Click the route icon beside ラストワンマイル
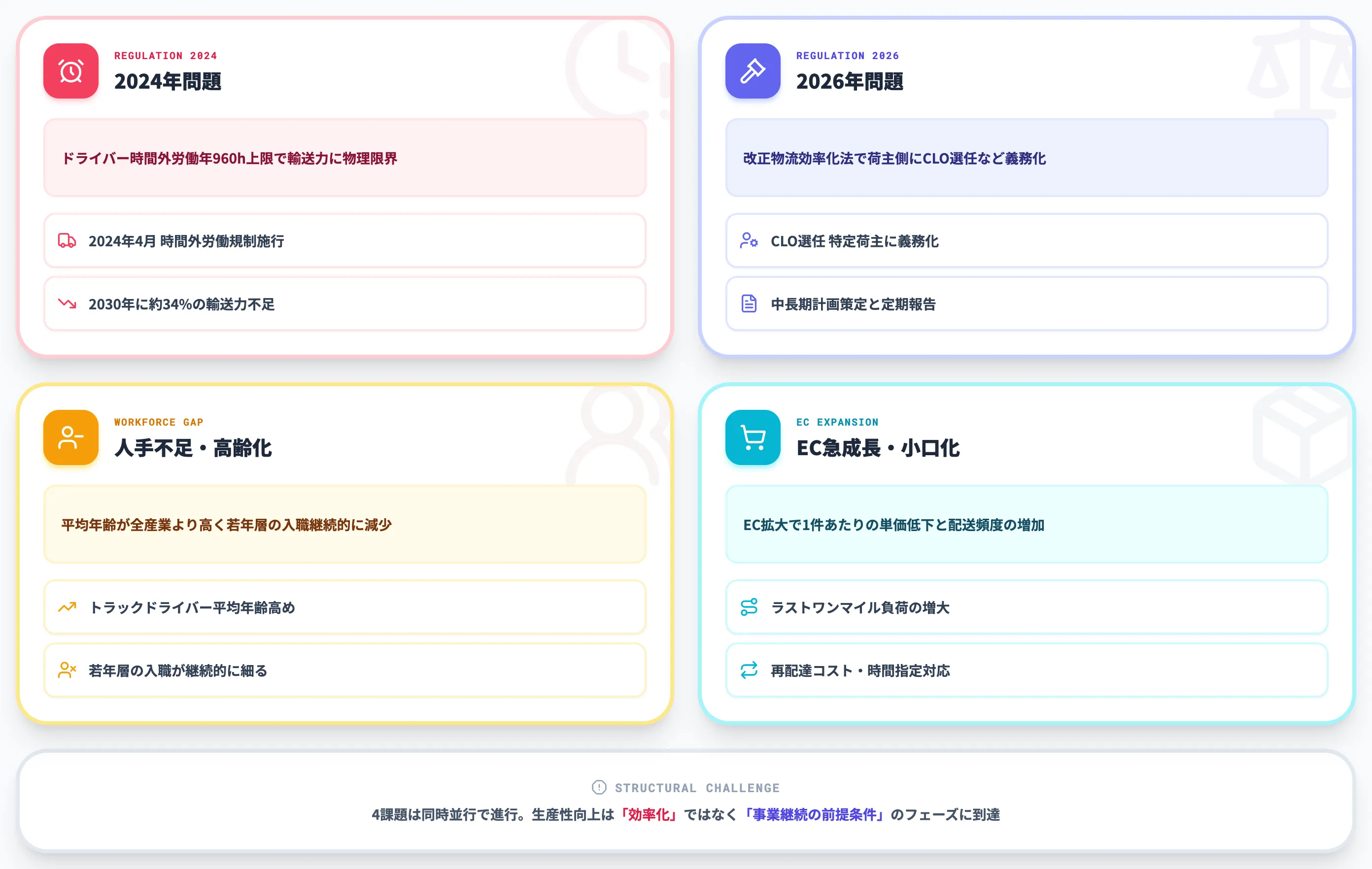 tap(749, 607)
